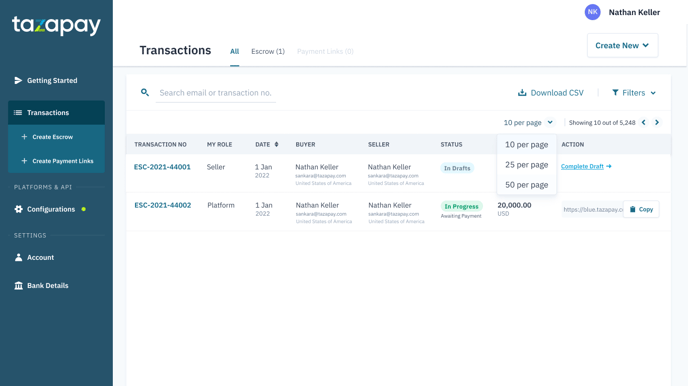Click the NK user avatar
688x386 pixels.
592,12
